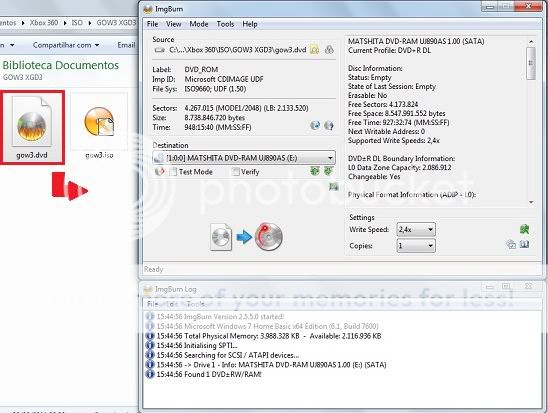Image resolution: width=548 pixels, height=413 pixels.
Task: Enable the Test Mode checkbox
Action: [173, 172]
